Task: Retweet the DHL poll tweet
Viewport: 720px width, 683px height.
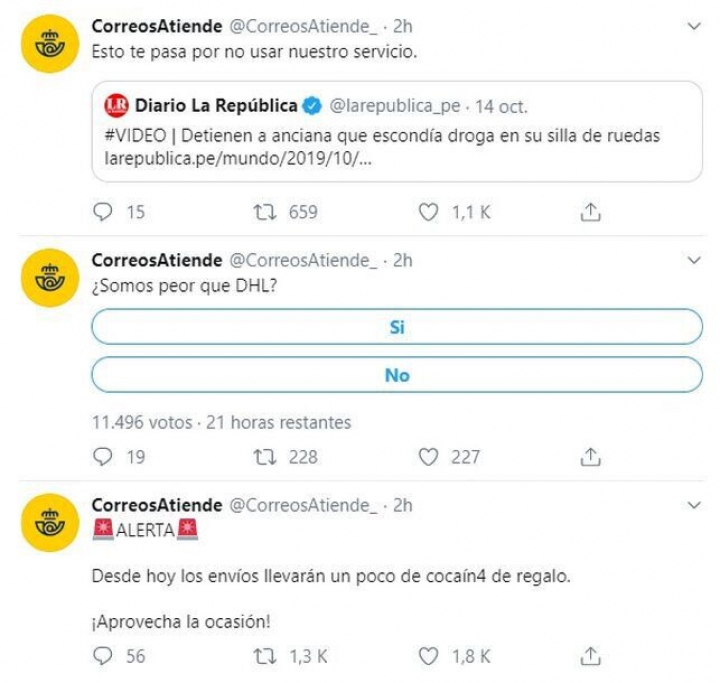Action: click(x=265, y=457)
